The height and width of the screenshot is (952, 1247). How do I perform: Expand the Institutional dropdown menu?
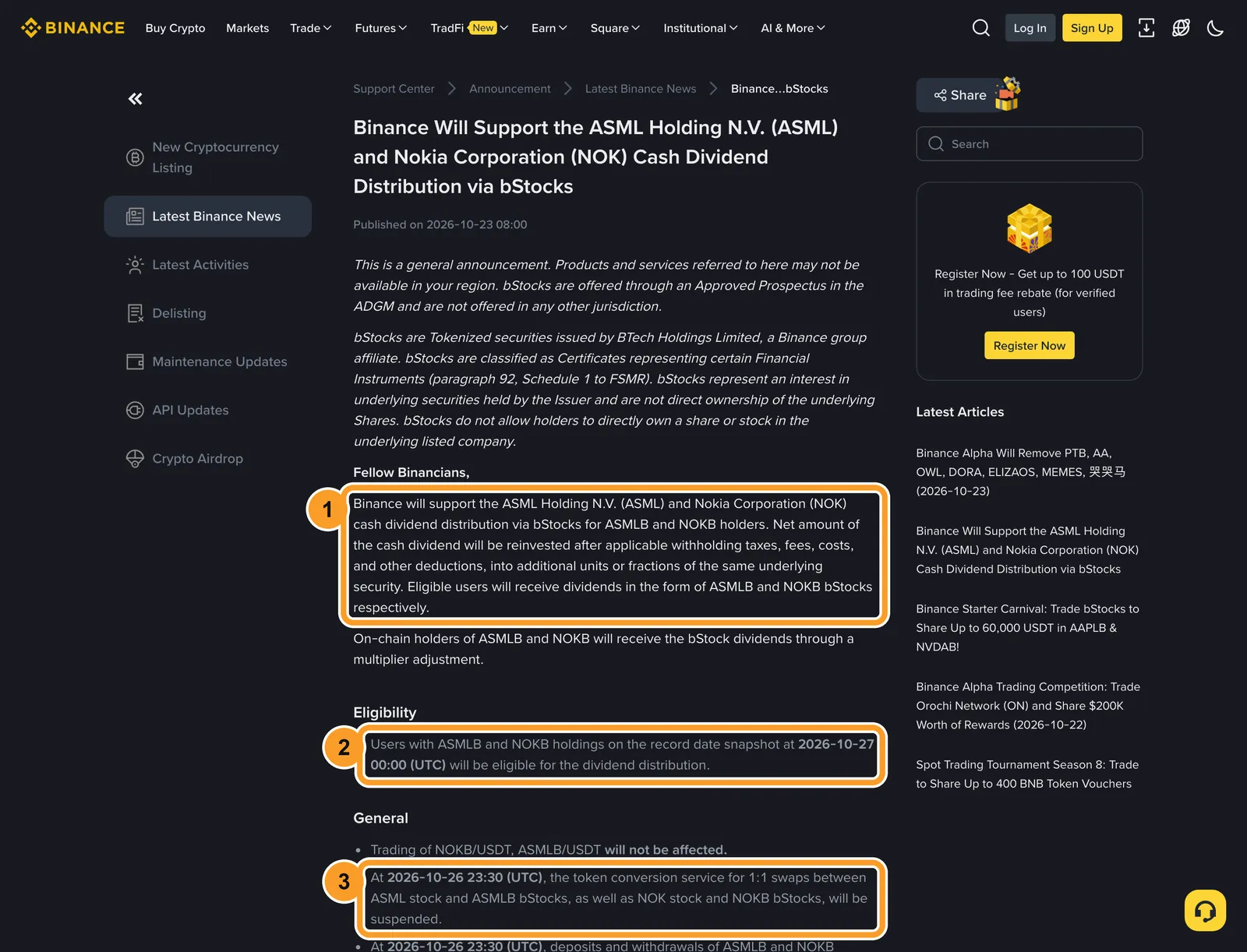(x=700, y=28)
